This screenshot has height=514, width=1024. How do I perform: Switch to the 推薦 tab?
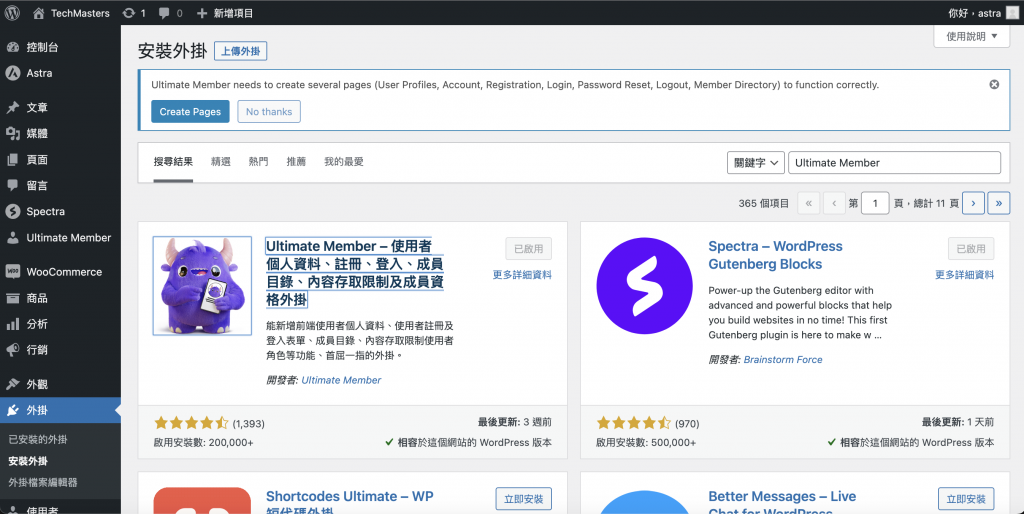tap(296, 161)
